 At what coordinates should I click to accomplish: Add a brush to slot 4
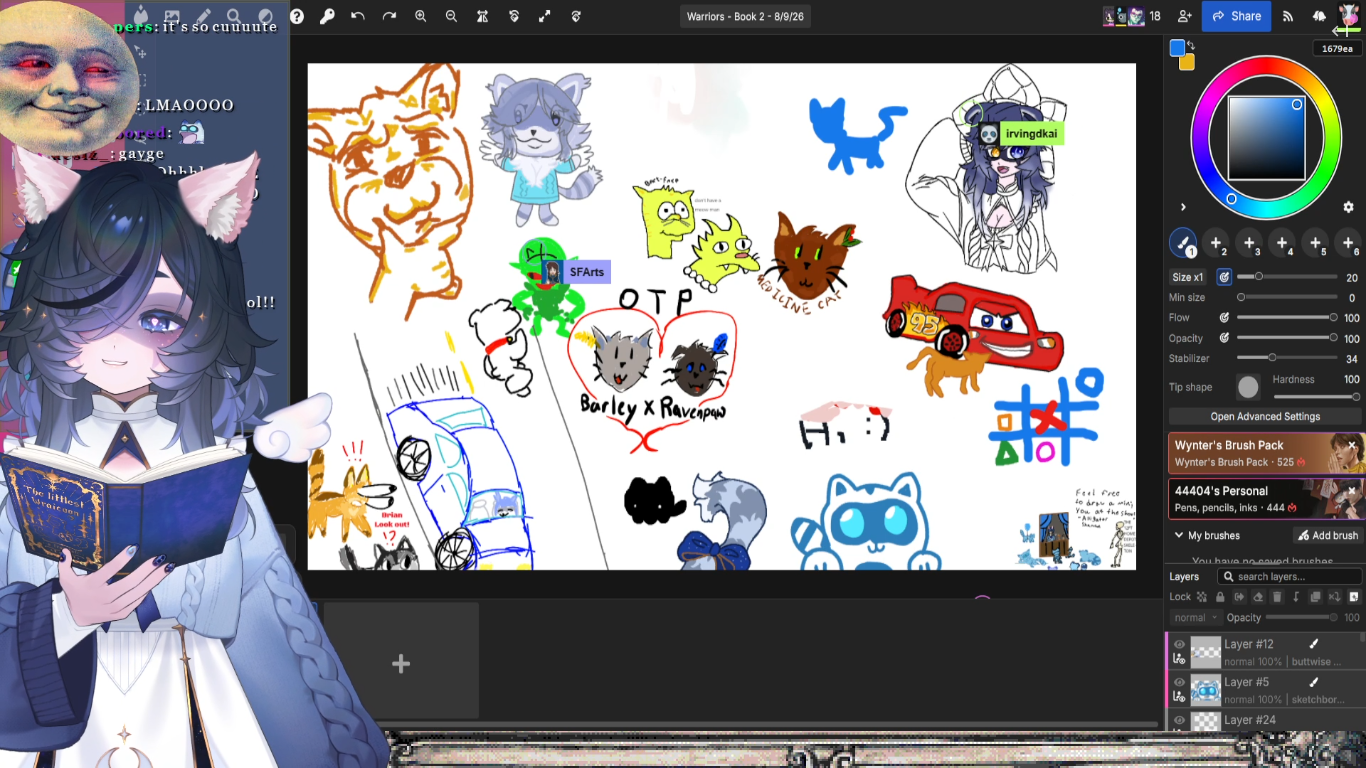pyautogui.click(x=1282, y=243)
